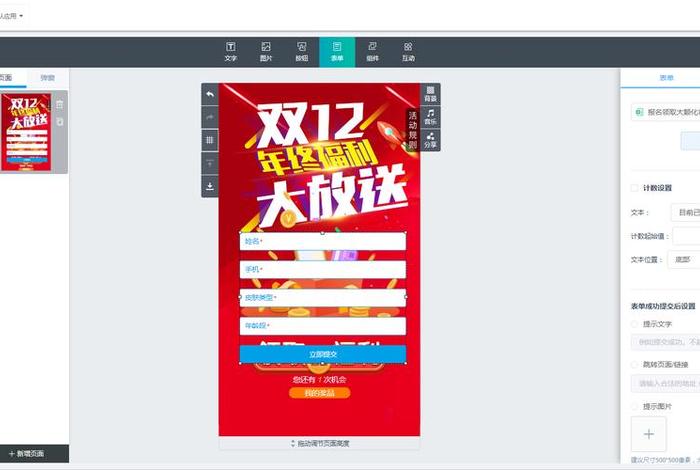Click the 年龄段 age range field
Image resolution: width=700 pixels, height=470 pixels.
(x=323, y=326)
